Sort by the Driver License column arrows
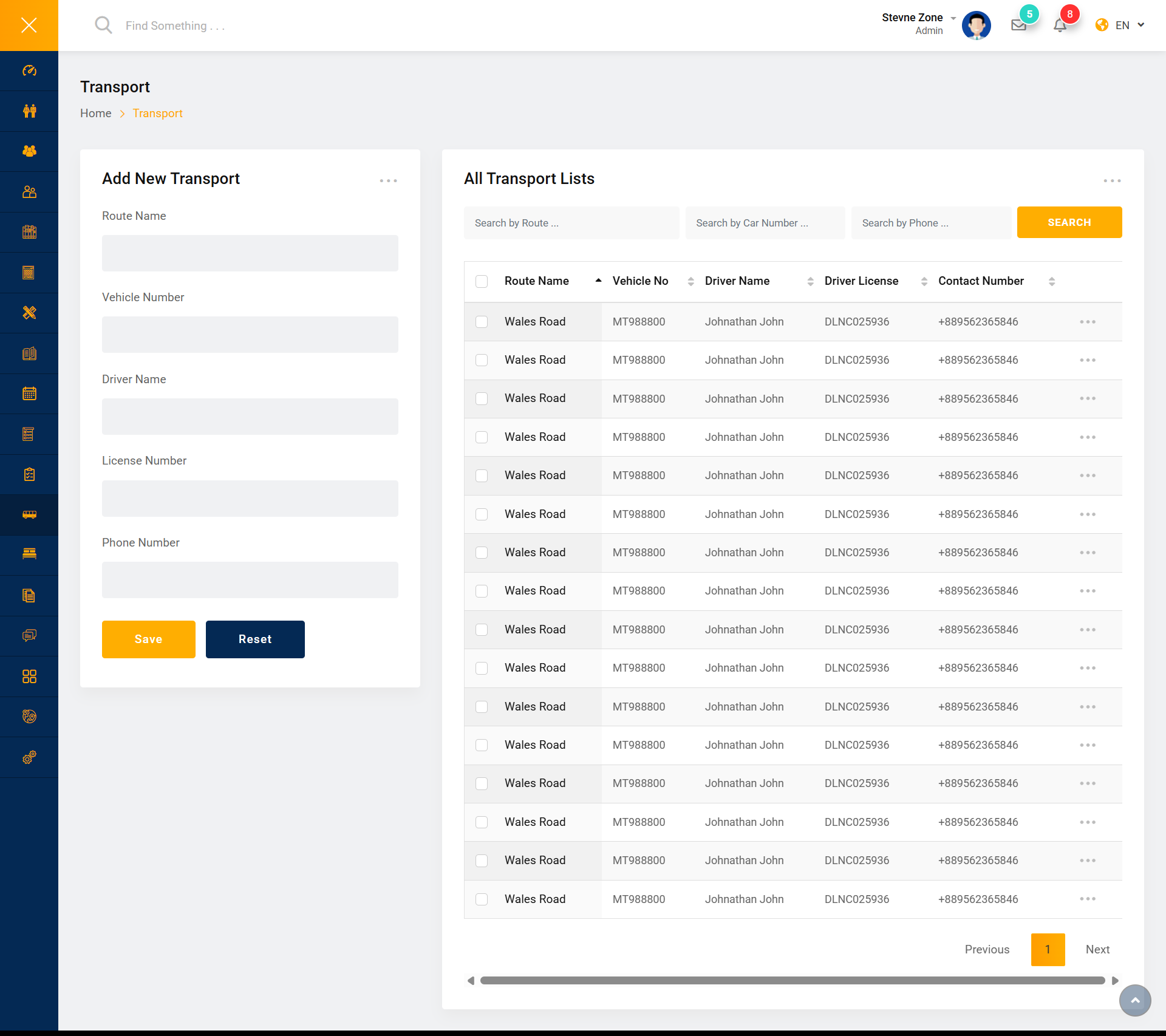The height and width of the screenshot is (1036, 1166). coord(924,281)
